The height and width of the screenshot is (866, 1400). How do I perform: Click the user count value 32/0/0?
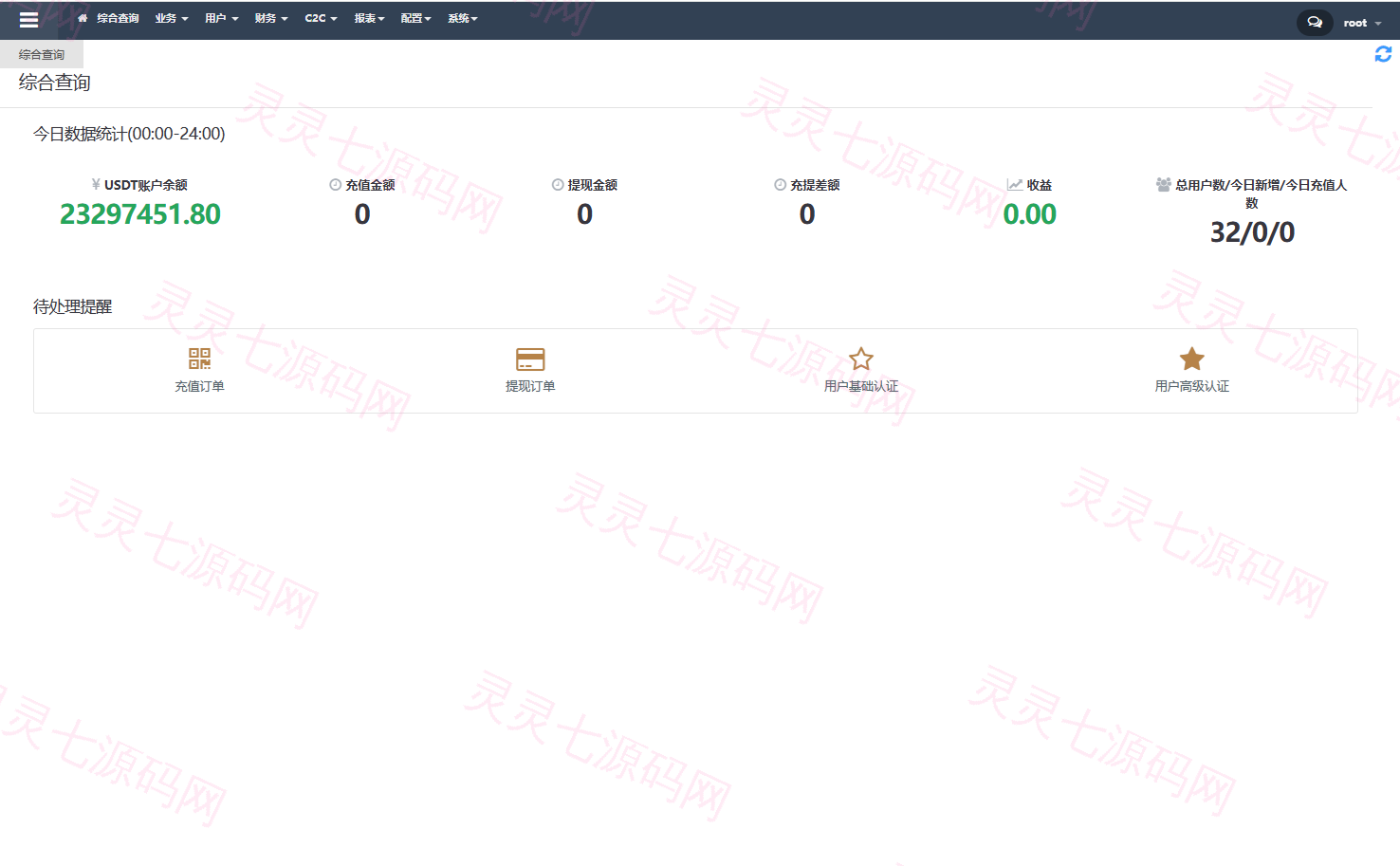(x=1252, y=232)
